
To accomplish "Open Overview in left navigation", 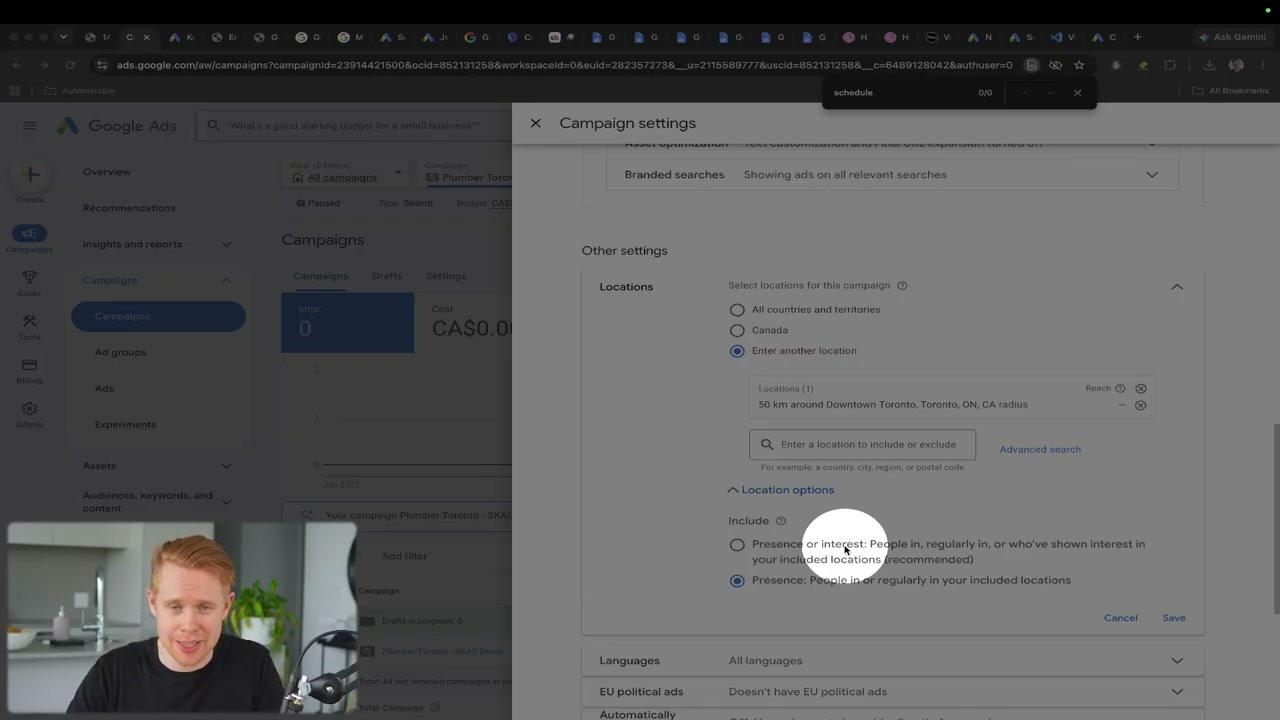I will [107, 172].
